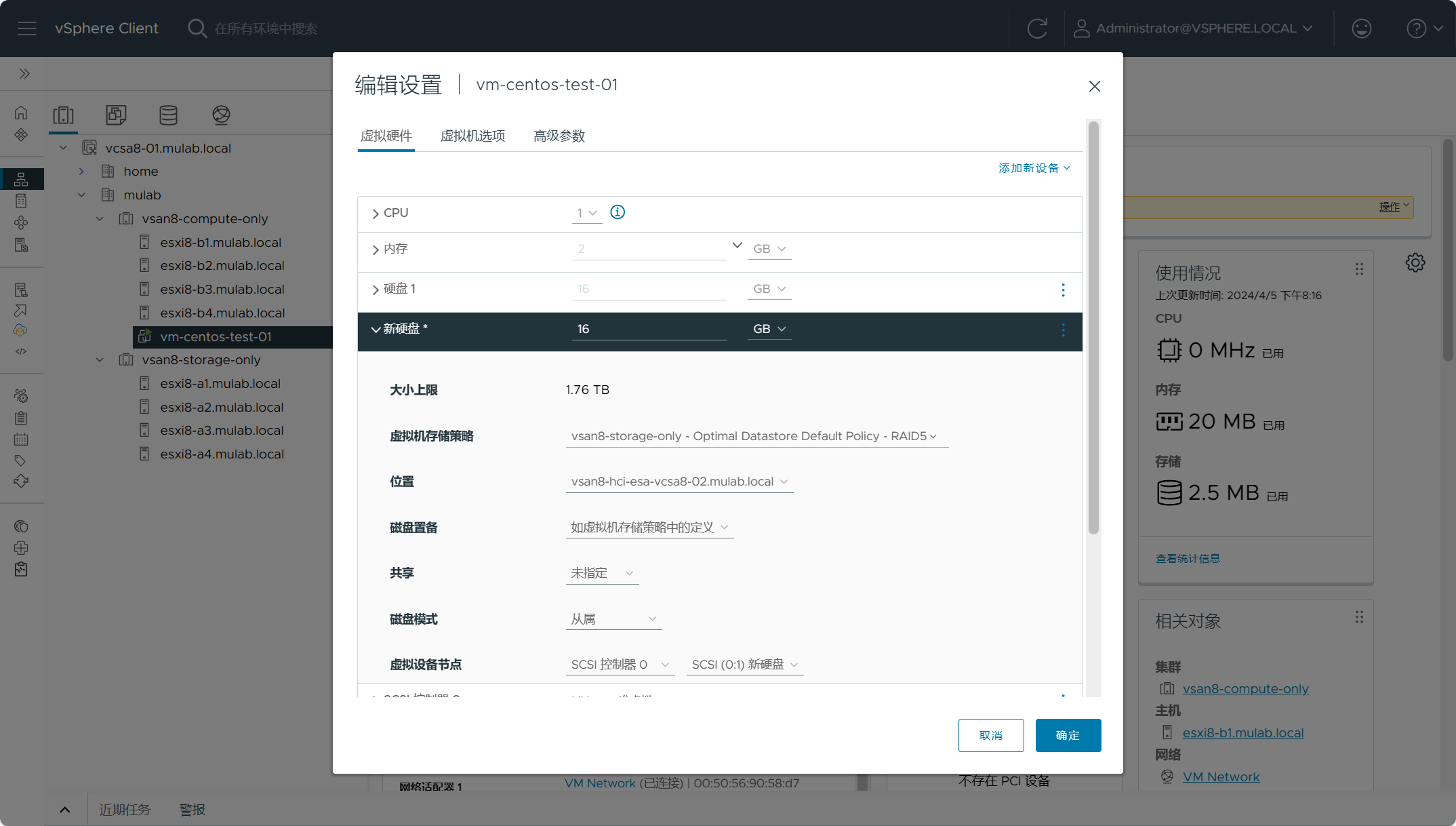Screen dimensions: 1456x826
Task: Click the dialog vertical scrollbar
Action: pos(1093,328)
